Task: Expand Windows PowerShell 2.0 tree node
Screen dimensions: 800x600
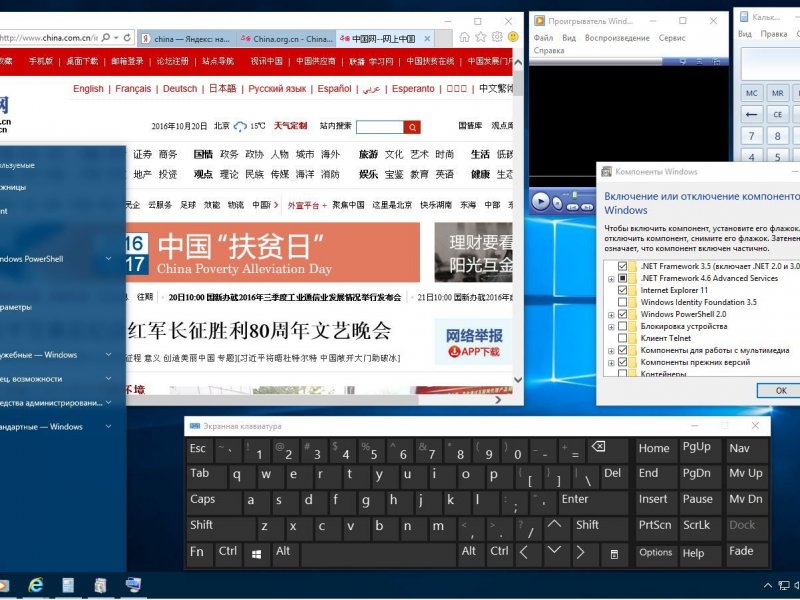Action: 611,315
